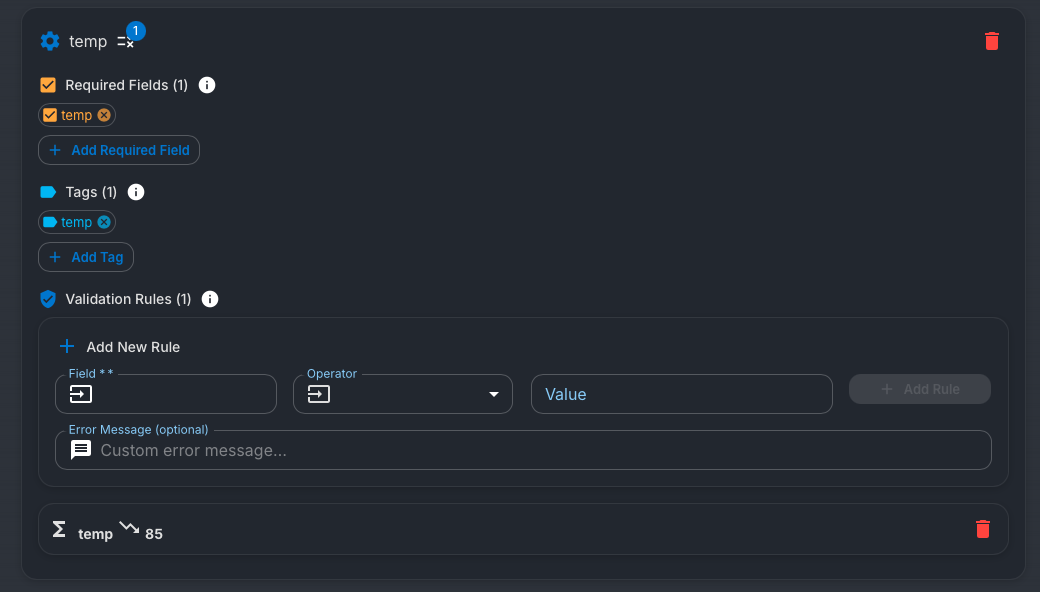The height and width of the screenshot is (592, 1040).
Task: Remove the temp tag via its X
Action: [104, 222]
